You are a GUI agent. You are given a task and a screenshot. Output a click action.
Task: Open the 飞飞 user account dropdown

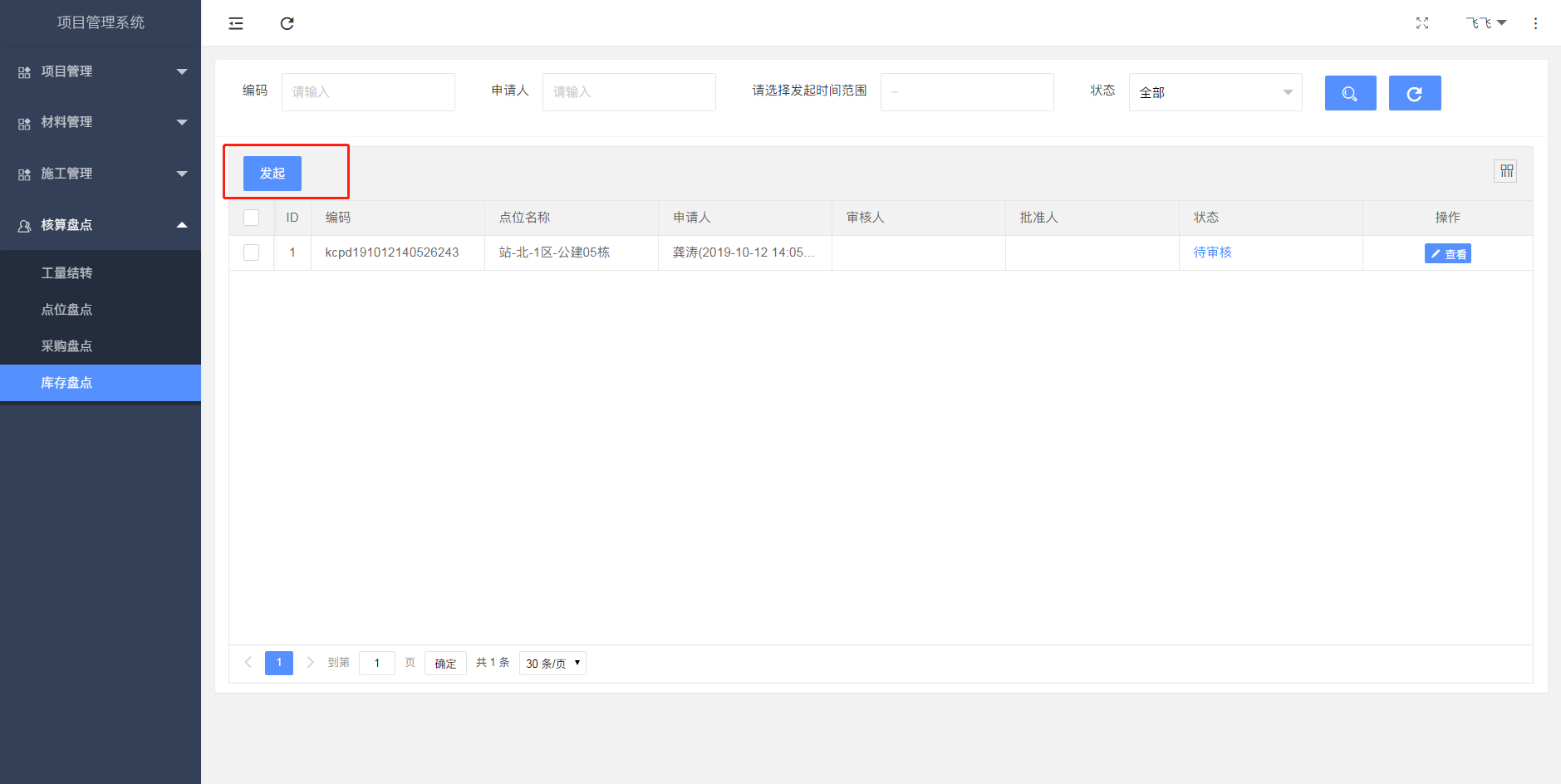pos(1485,23)
